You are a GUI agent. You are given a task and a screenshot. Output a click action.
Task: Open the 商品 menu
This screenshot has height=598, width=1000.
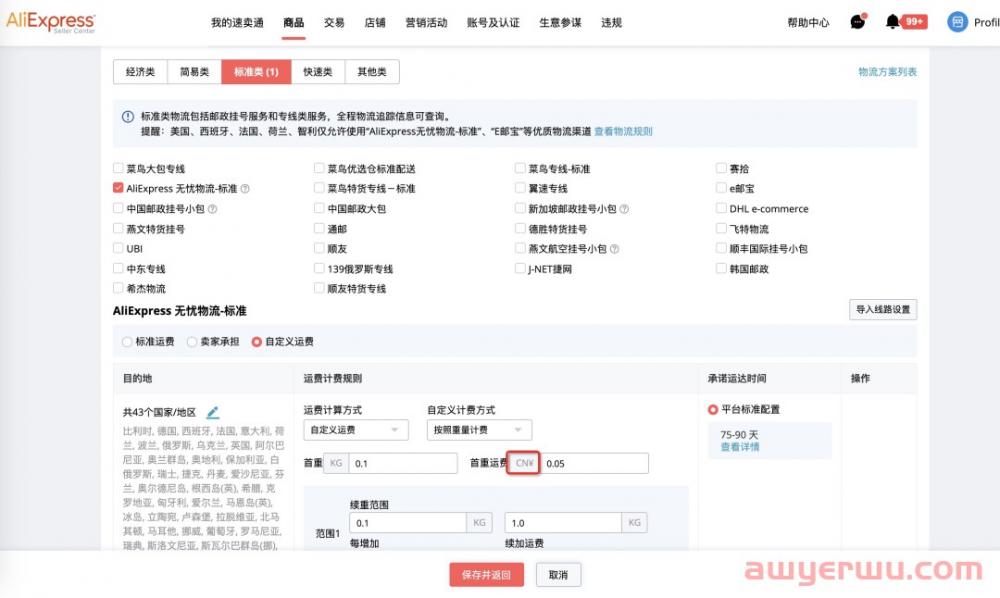point(294,23)
